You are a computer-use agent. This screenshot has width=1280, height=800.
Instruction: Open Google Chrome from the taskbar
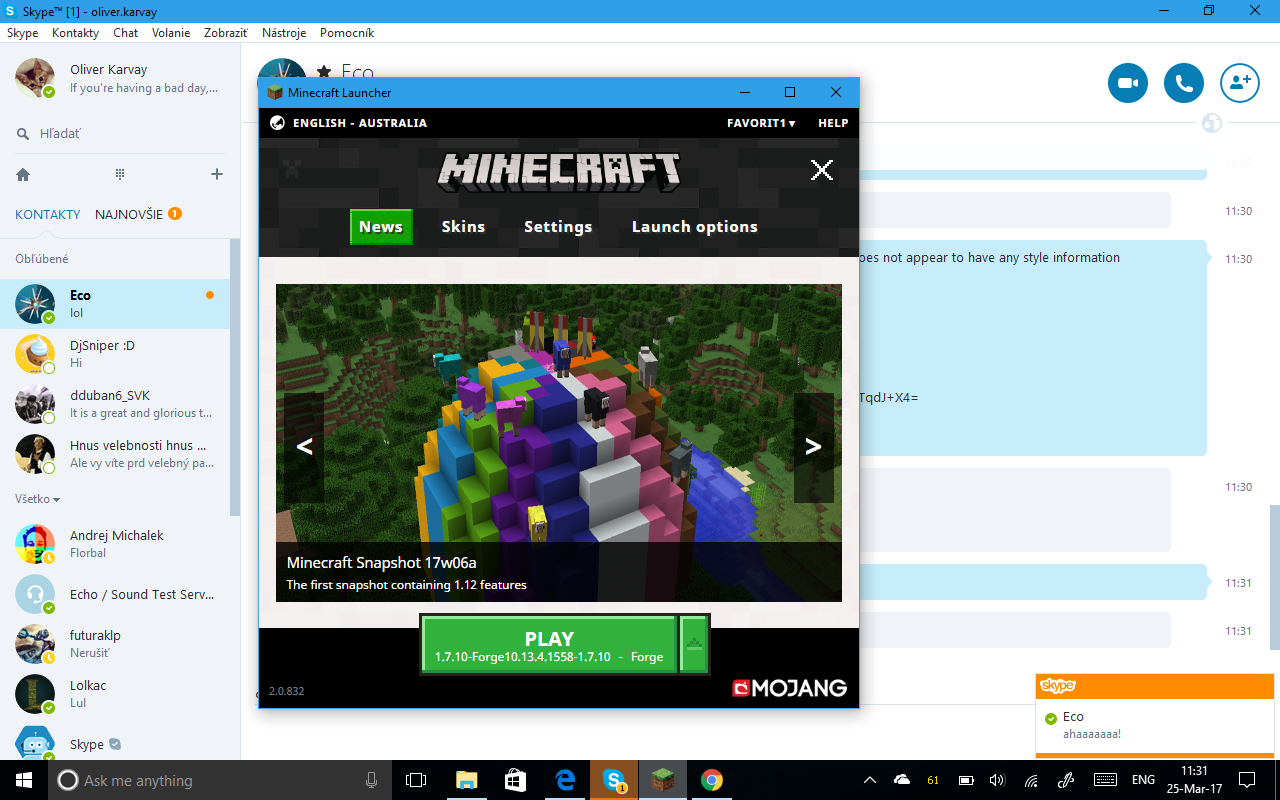pyautogui.click(x=712, y=780)
